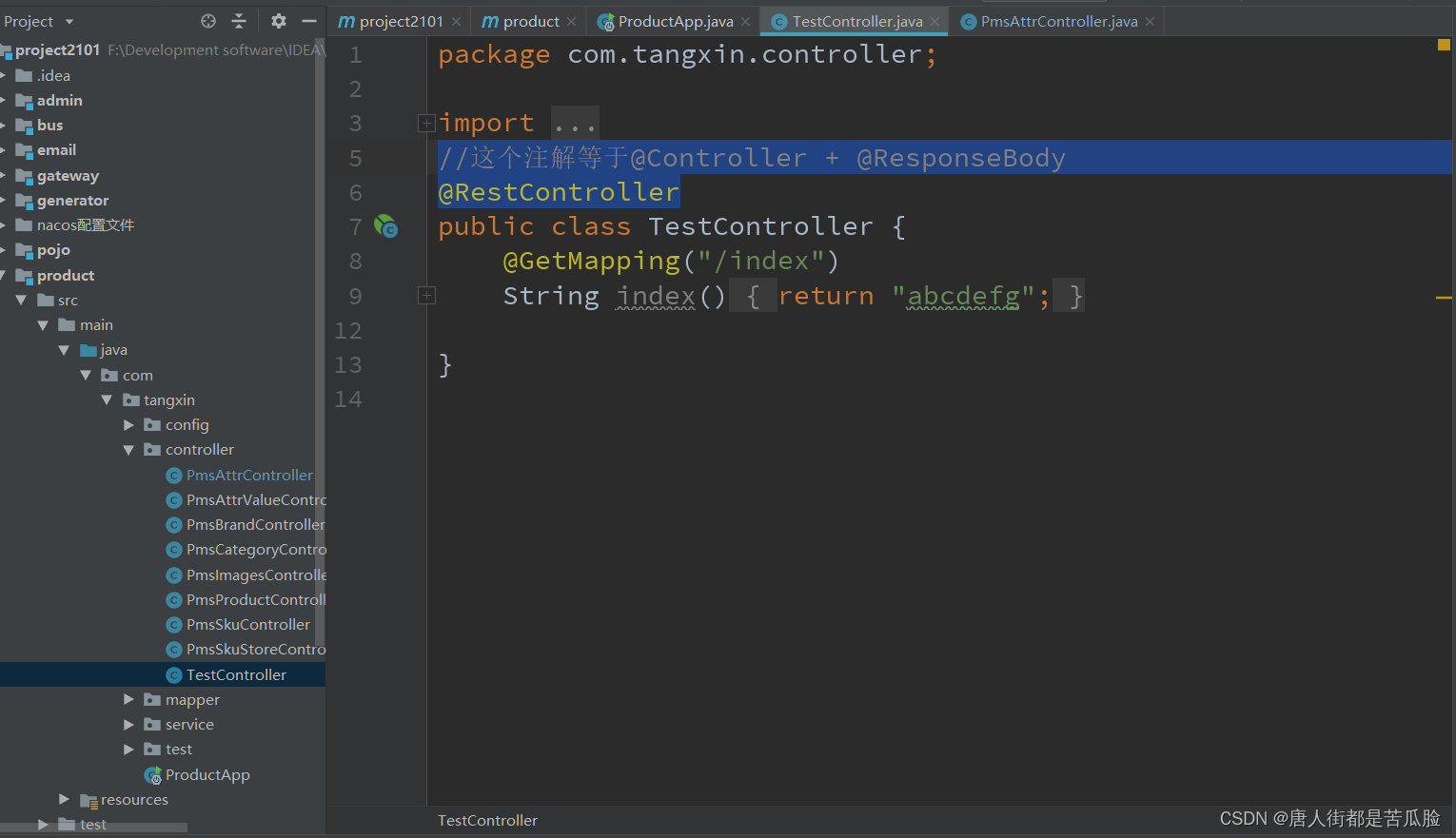Image resolution: width=1456 pixels, height=838 pixels.
Task: Select the project2101 root node
Action: [57, 49]
